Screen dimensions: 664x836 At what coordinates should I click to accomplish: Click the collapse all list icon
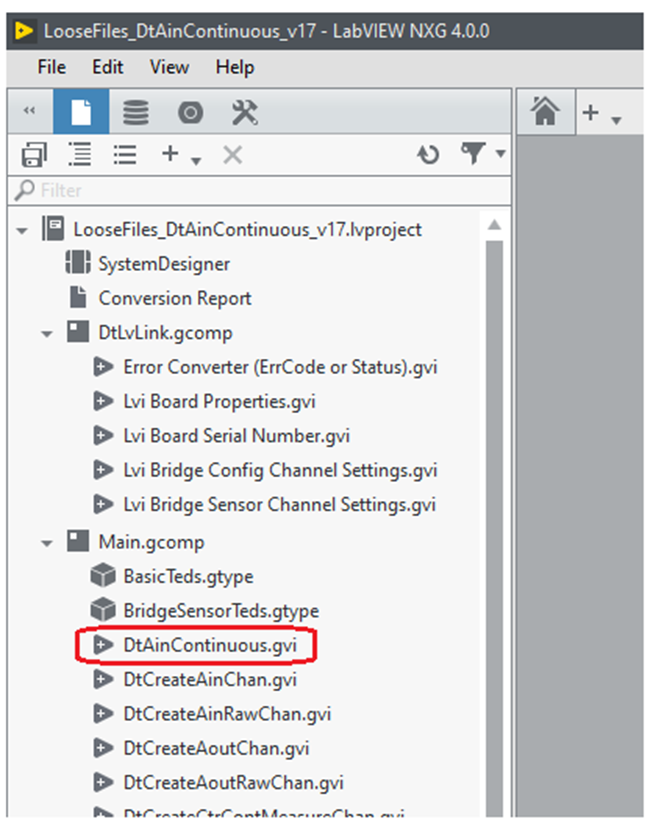pyautogui.click(x=125, y=155)
